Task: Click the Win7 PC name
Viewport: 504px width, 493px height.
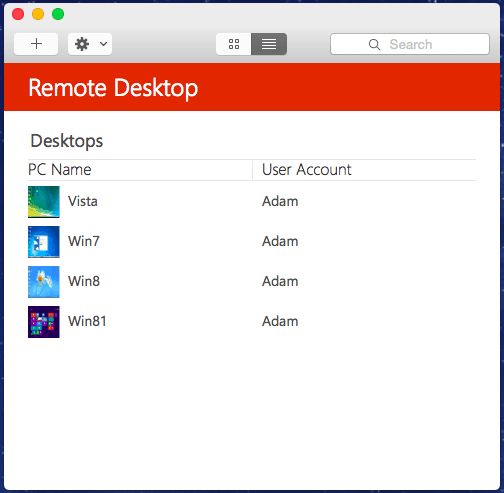Action: (x=84, y=241)
